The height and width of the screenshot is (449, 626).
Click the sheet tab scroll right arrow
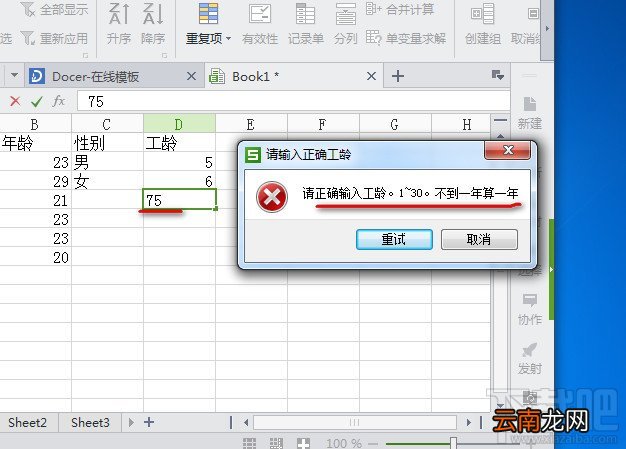131,422
